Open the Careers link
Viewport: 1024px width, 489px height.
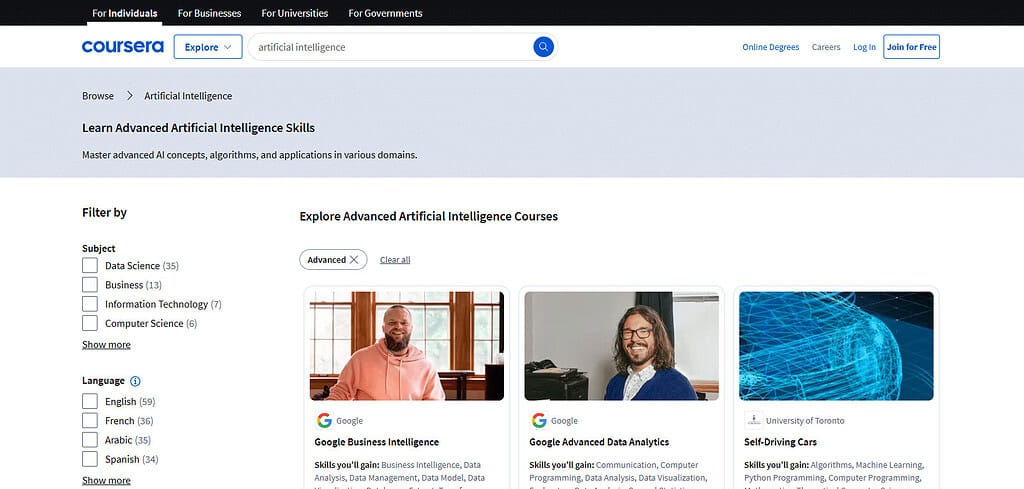click(x=826, y=47)
